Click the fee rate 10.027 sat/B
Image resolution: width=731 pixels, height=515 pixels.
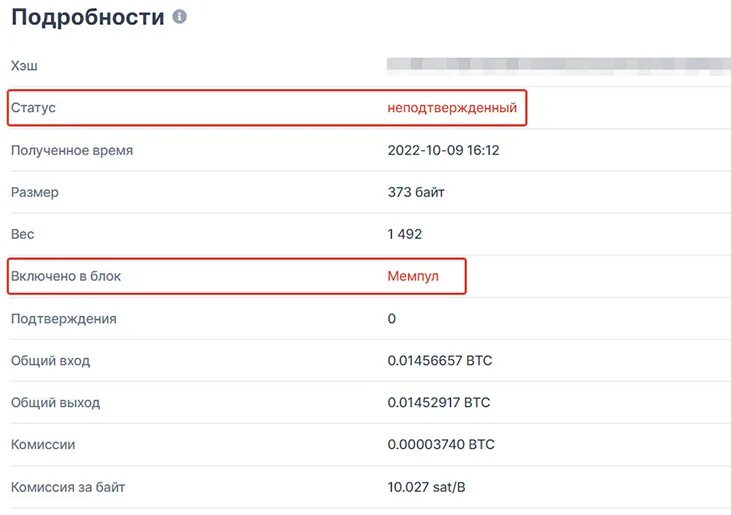tap(426, 487)
